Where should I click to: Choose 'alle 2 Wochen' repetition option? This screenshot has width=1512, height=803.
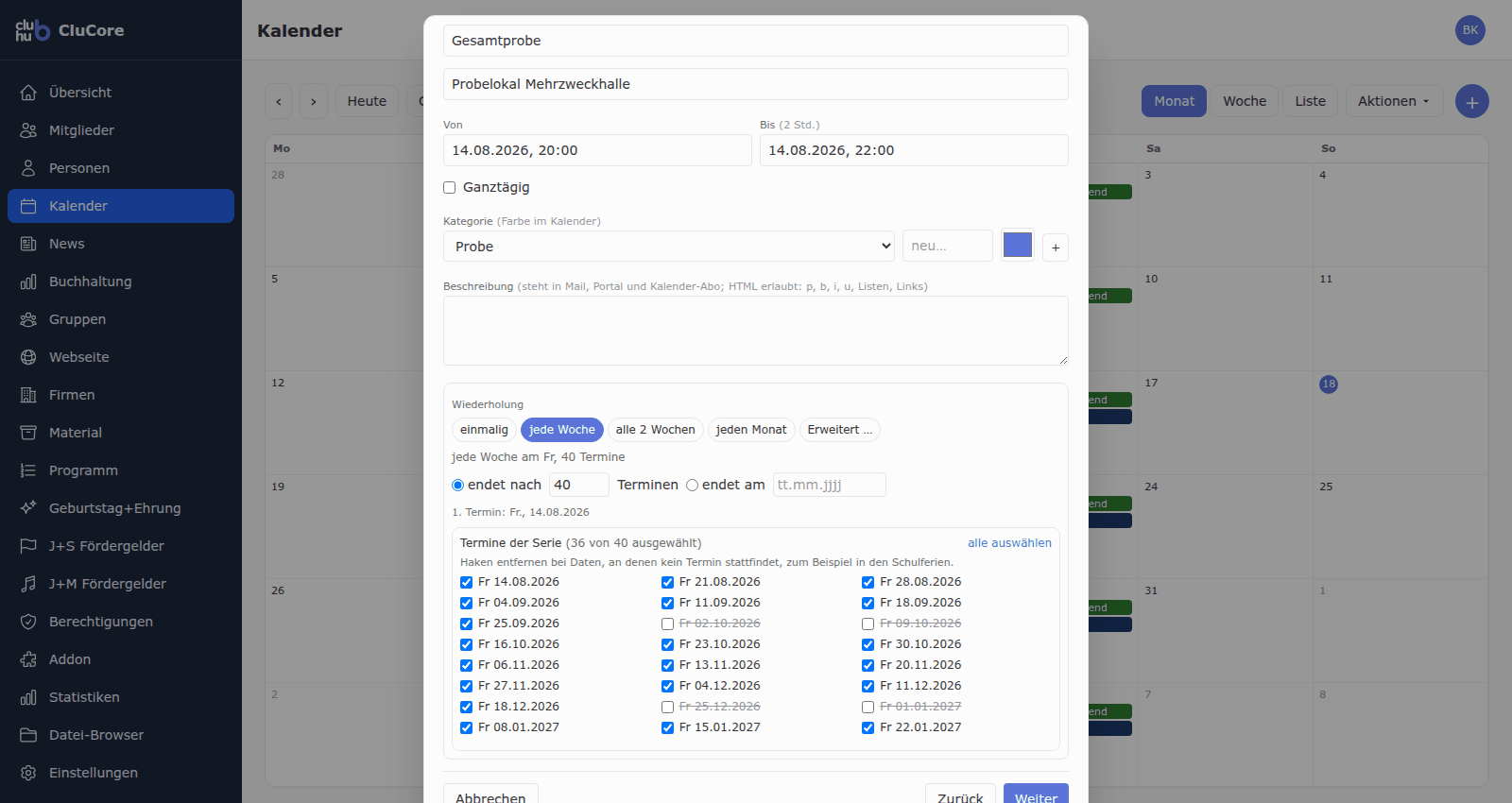pyautogui.click(x=655, y=430)
